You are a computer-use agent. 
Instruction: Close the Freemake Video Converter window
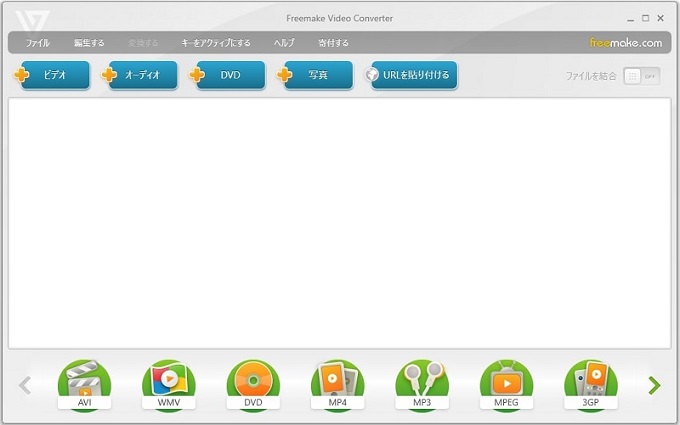tap(660, 18)
